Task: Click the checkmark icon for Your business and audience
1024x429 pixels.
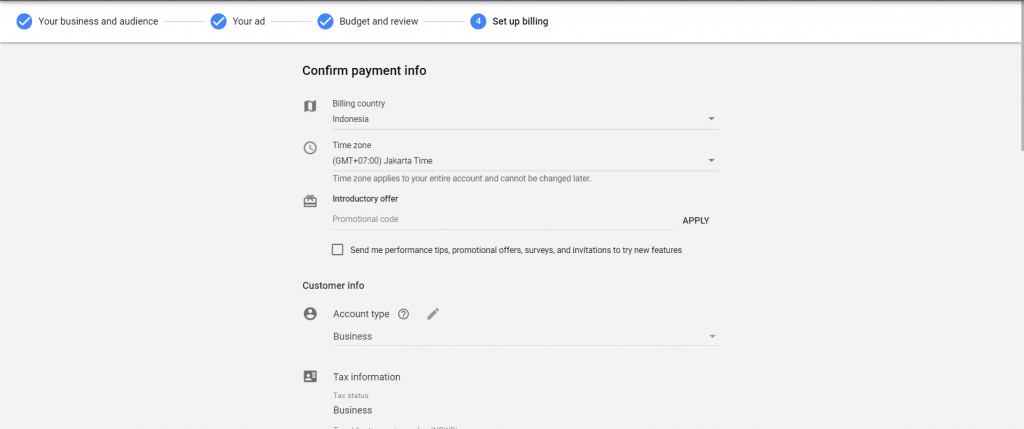Action: 24,22
